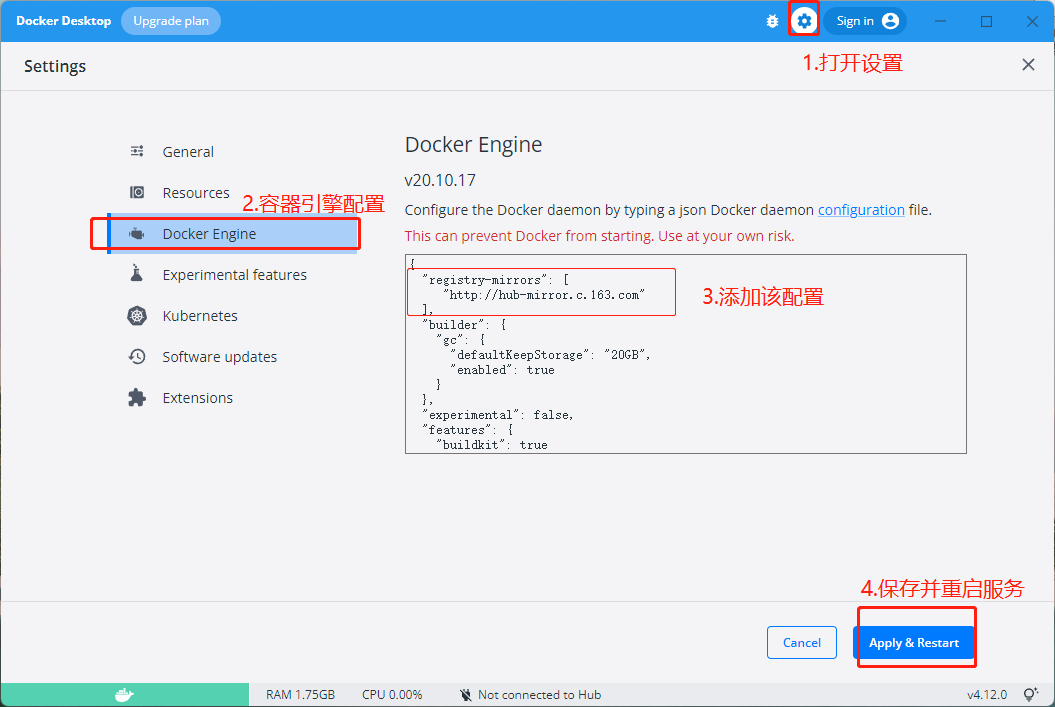Click the defaultKeepStorage 20GB line
Screen dimensions: 1055x707
pyautogui.click(x=550, y=355)
